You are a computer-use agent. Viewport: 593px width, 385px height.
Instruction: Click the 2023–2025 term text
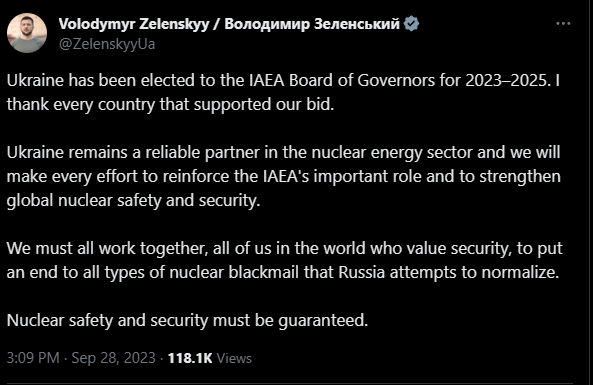pos(508,80)
